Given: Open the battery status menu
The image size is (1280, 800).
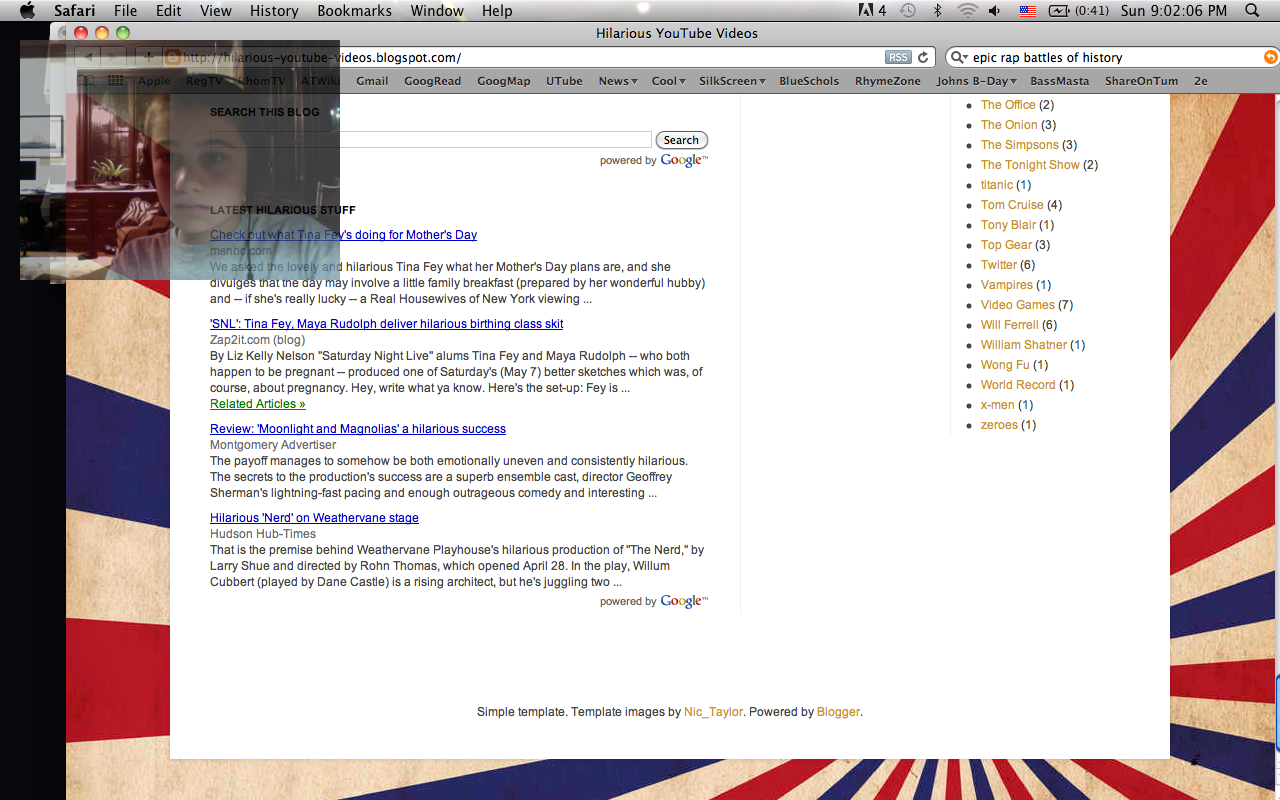Looking at the screenshot, I should [1078, 11].
